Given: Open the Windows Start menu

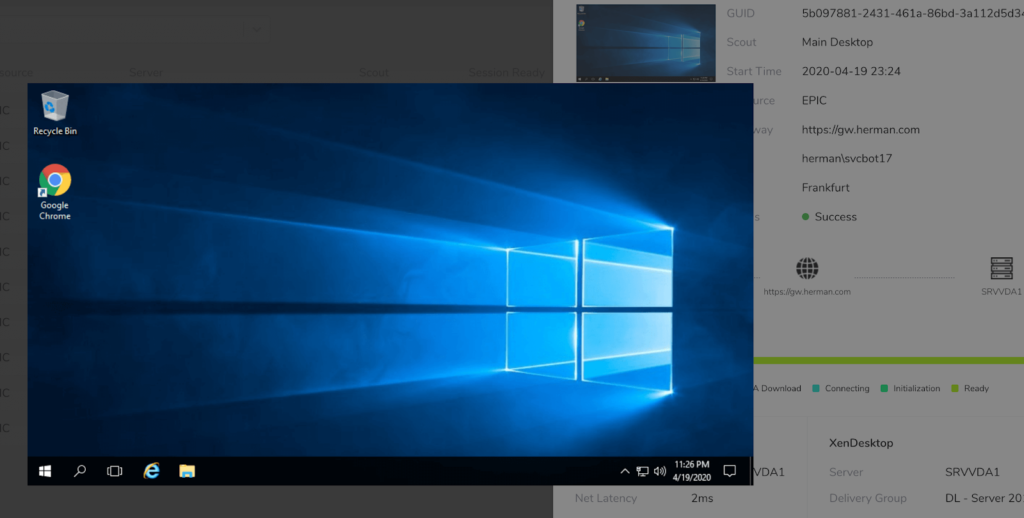Looking at the screenshot, I should click(x=45, y=471).
